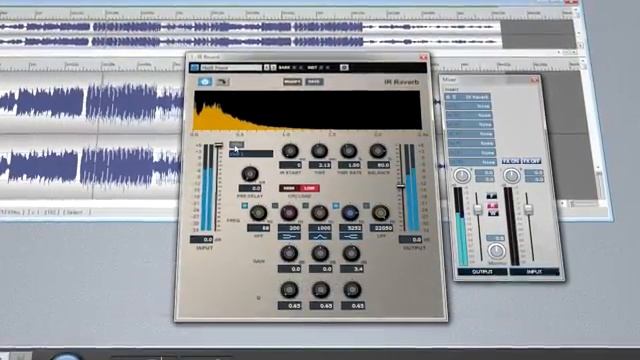Select the A compare slot on the preset bar
The height and width of the screenshot is (360, 640).
pos(267,67)
